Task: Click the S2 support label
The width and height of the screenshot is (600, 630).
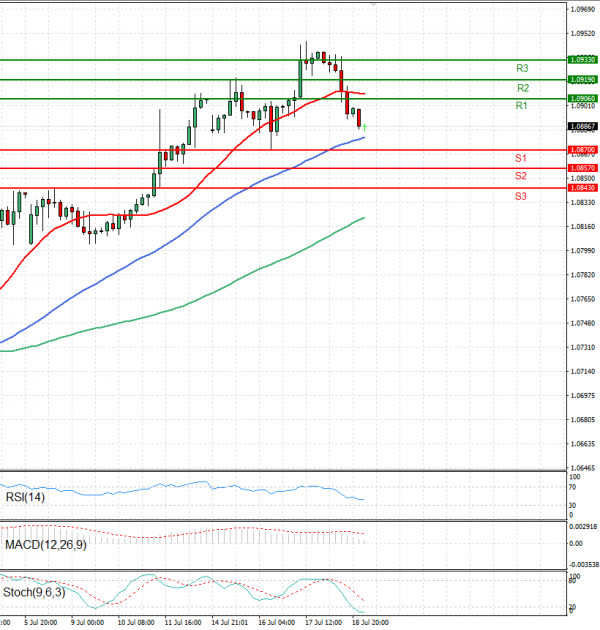Action: 522,176
